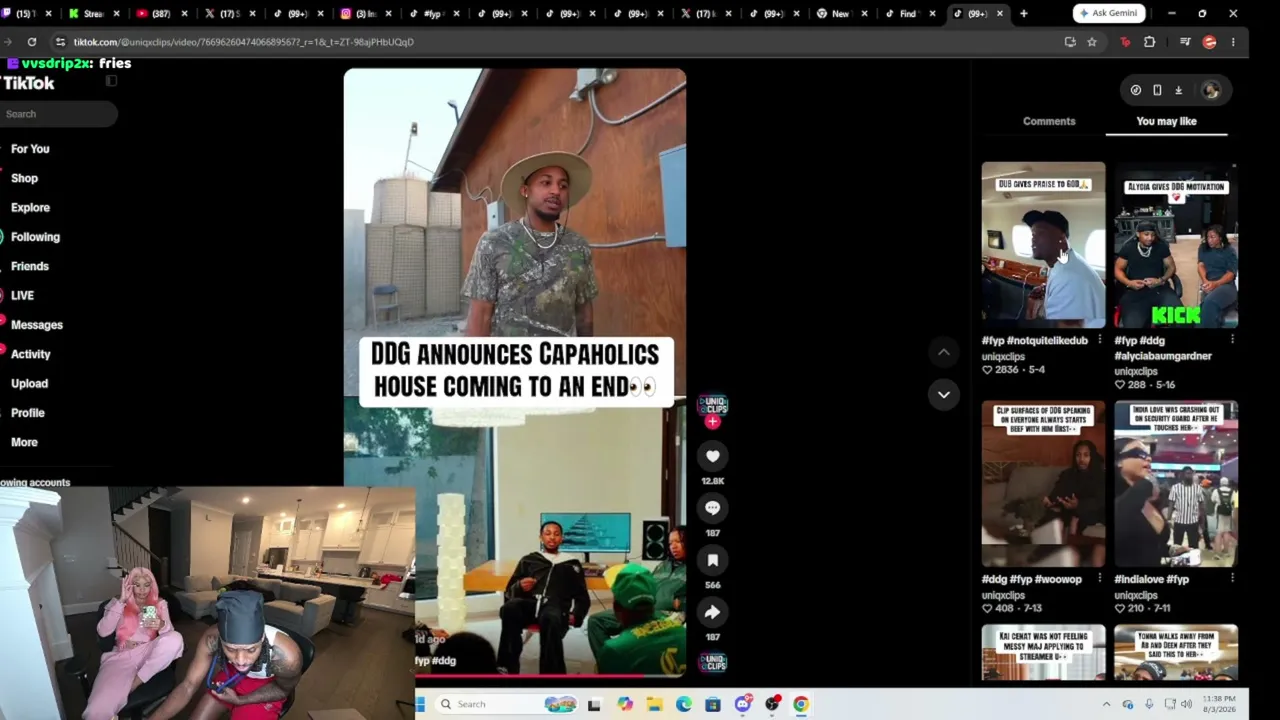
Task: Follow the creator with the red plus button
Action: 712,422
